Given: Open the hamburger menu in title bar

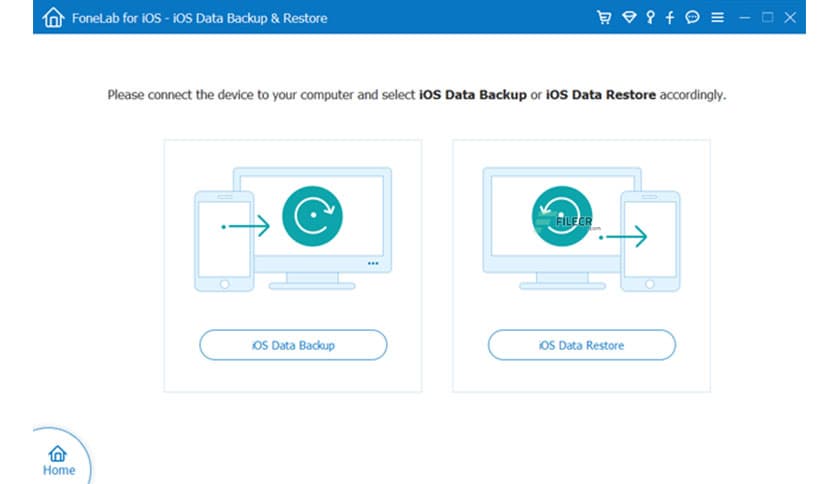Looking at the screenshot, I should tap(717, 17).
